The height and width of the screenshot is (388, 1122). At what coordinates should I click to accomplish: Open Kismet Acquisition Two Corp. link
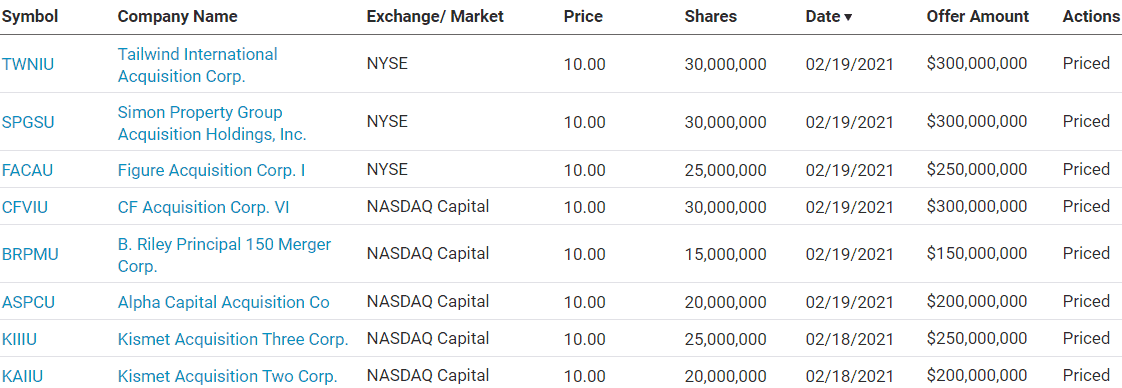tap(228, 377)
